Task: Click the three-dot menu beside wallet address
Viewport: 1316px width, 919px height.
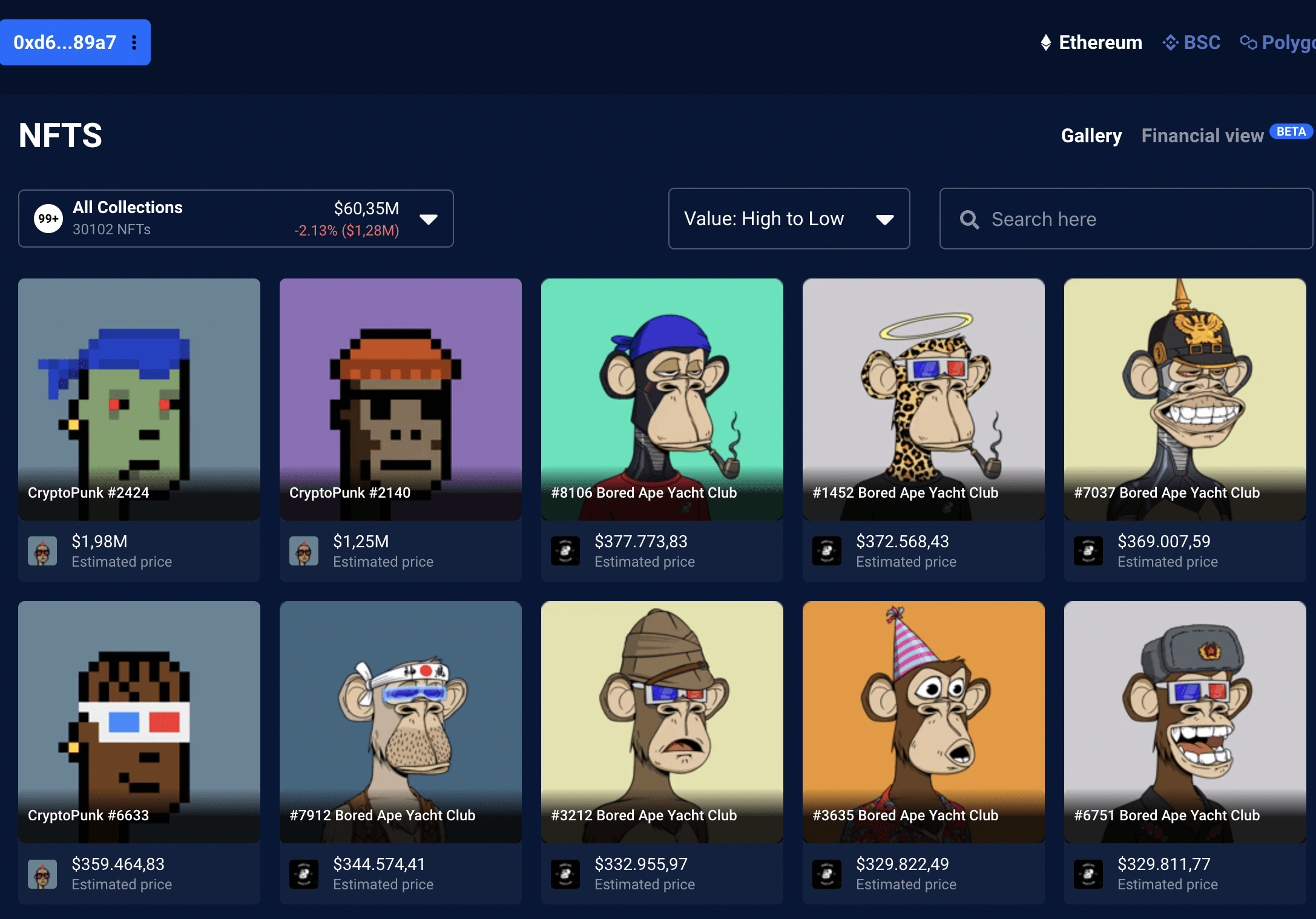Action: pyautogui.click(x=134, y=42)
